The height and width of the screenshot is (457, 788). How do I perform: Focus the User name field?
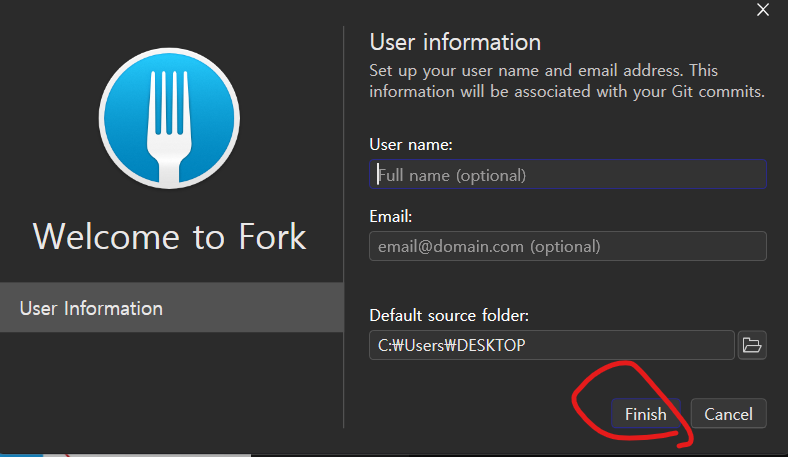click(x=567, y=175)
